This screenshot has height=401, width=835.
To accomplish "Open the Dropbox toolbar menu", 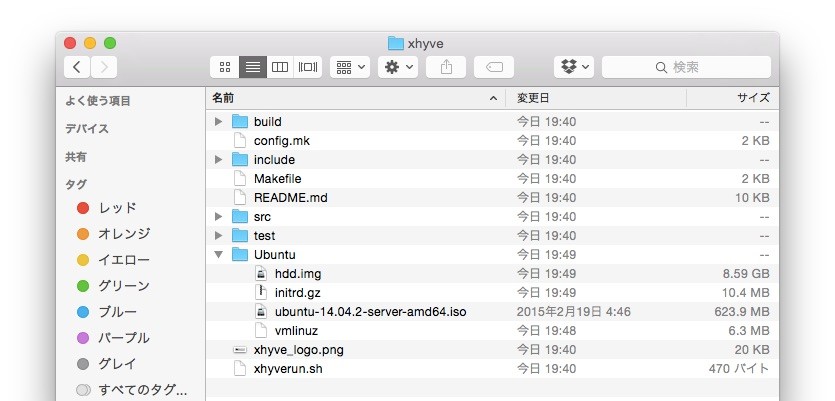I will pos(574,67).
